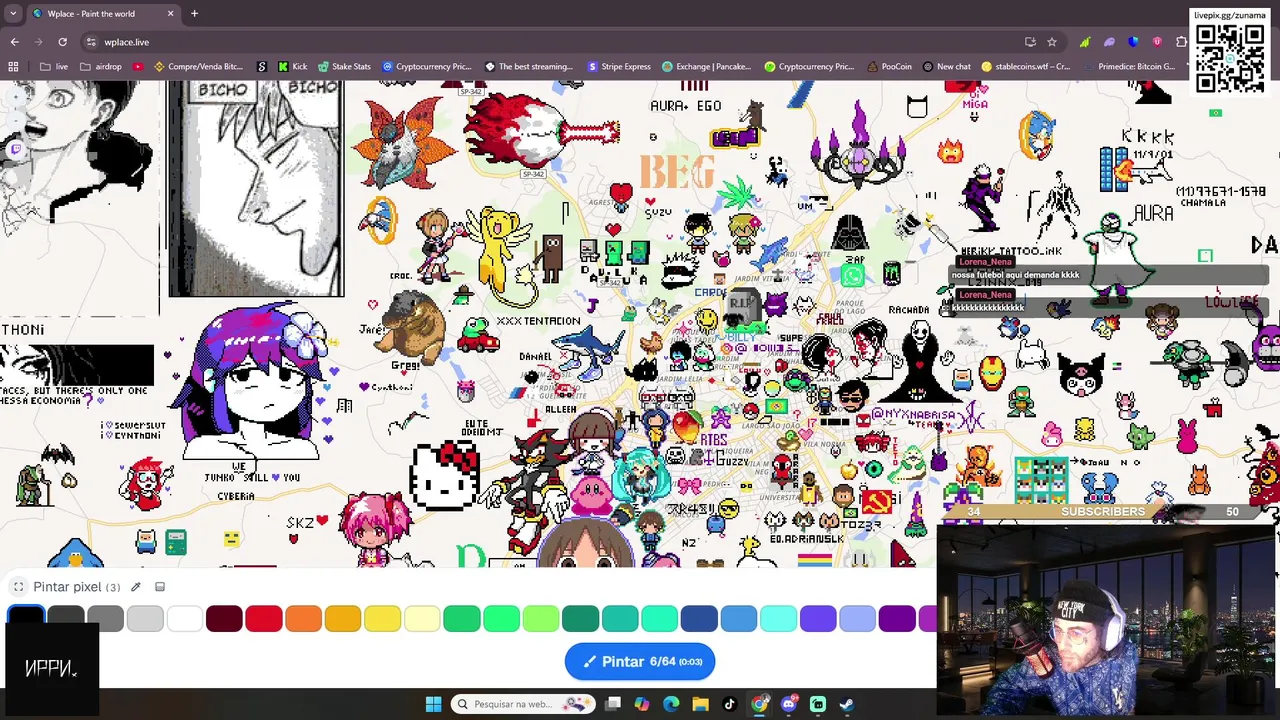Reload the wplace.live page
The height and width of the screenshot is (720, 1280).
(x=62, y=42)
